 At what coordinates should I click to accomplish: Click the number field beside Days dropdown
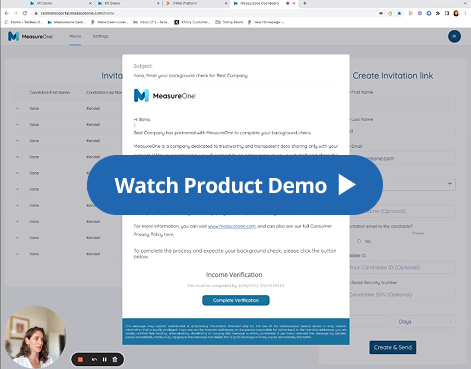tap(370, 322)
